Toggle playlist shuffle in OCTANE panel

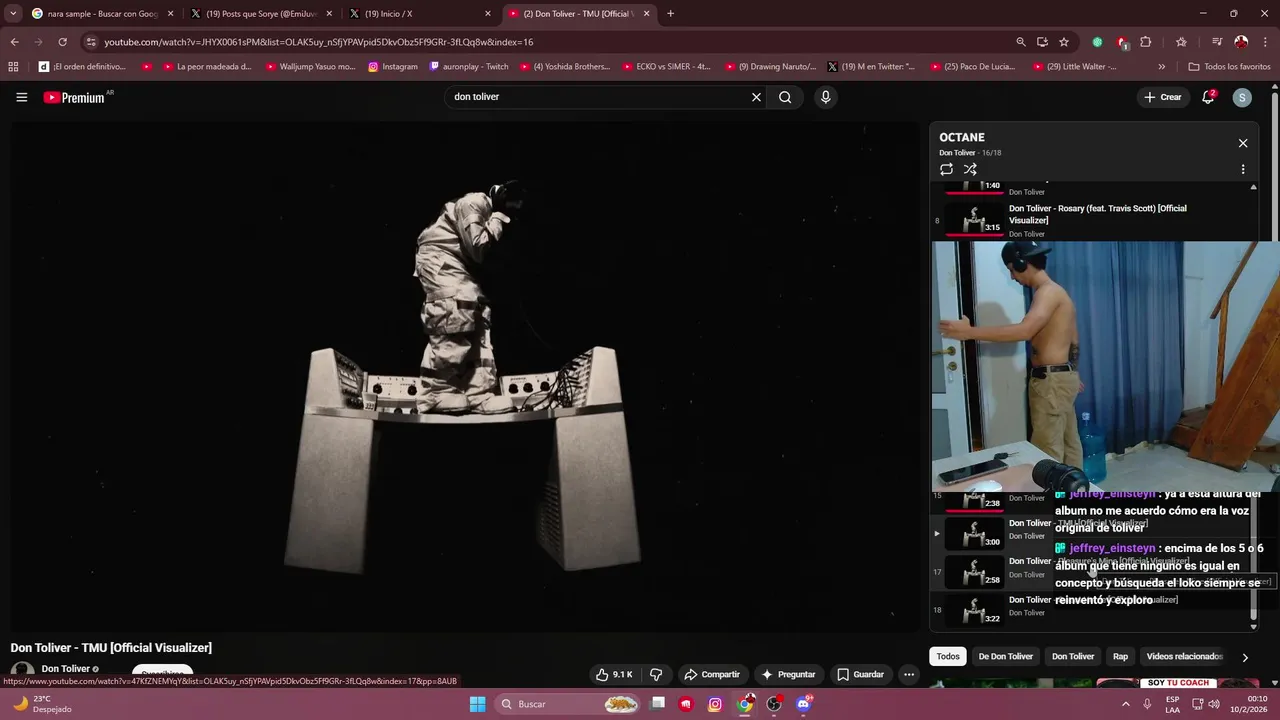970,169
